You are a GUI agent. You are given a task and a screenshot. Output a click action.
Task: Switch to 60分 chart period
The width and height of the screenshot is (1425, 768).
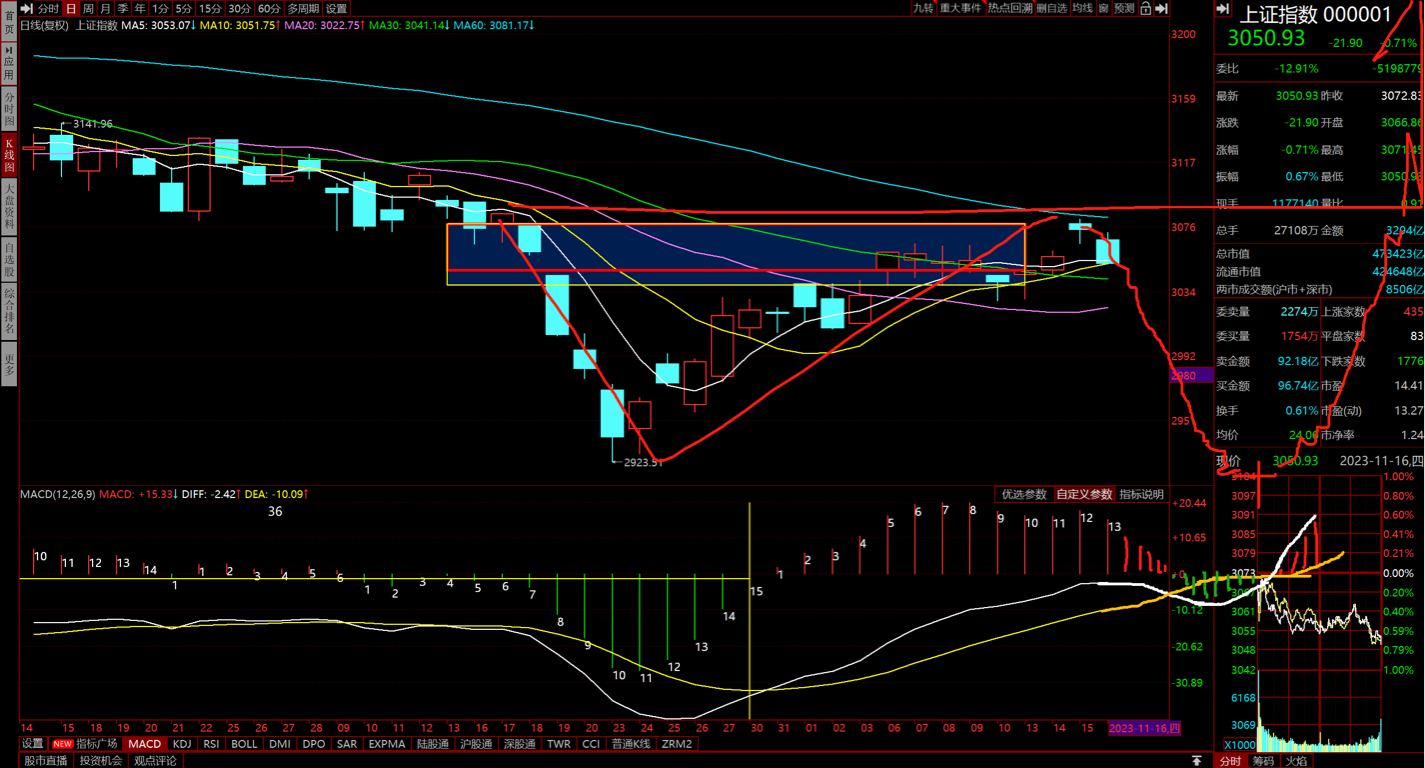point(269,8)
